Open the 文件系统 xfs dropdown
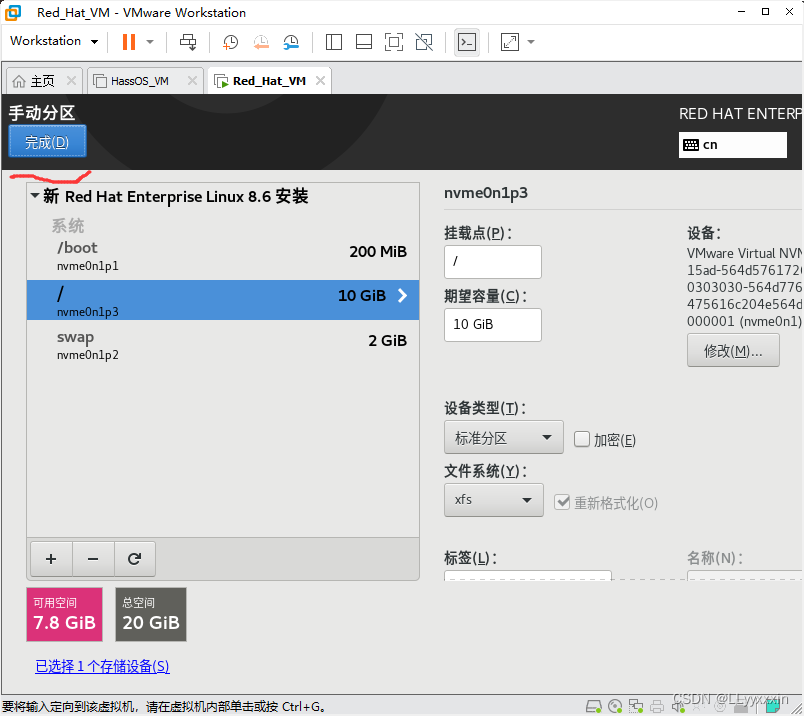The height and width of the screenshot is (716, 804). (x=493, y=500)
